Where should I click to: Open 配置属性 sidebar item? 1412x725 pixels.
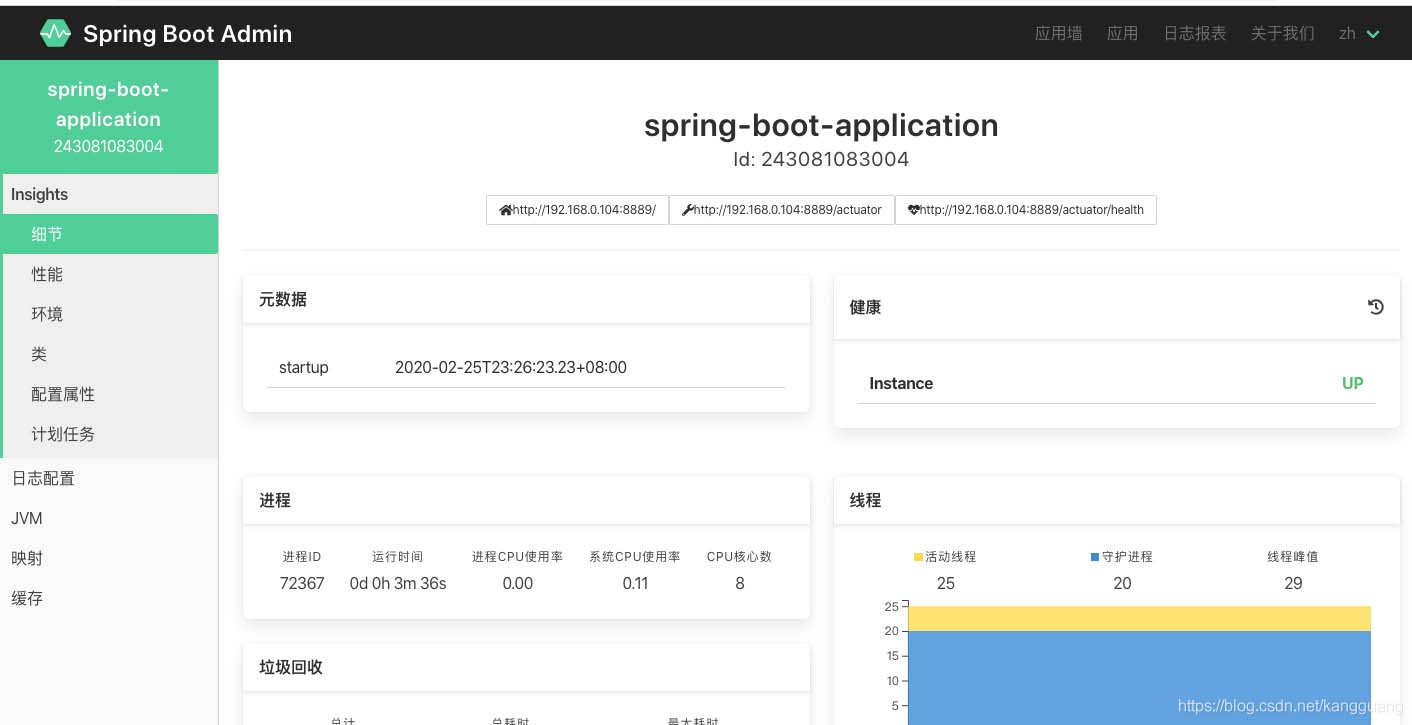pos(63,394)
